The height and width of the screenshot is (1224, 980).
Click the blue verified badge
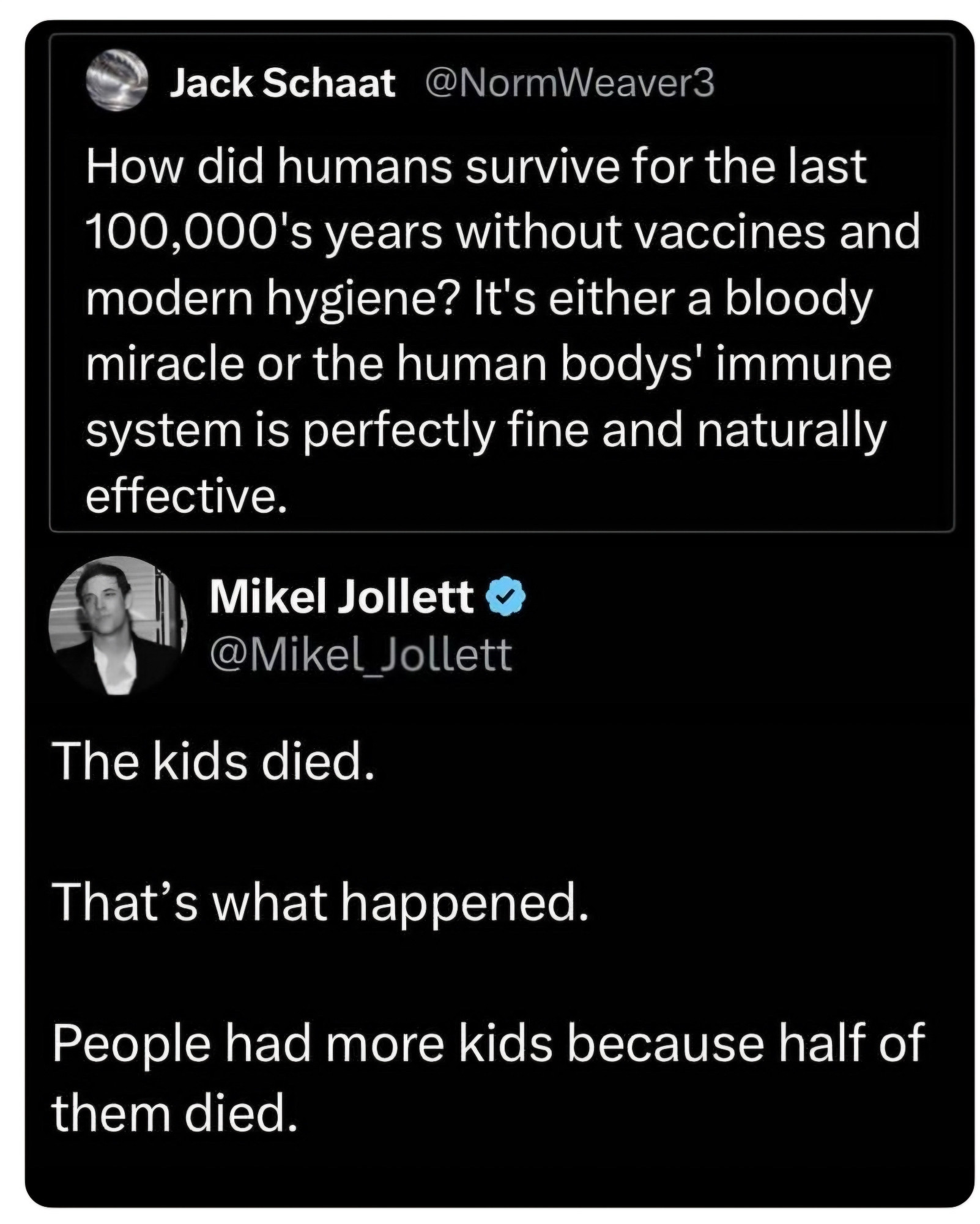pos(506,597)
